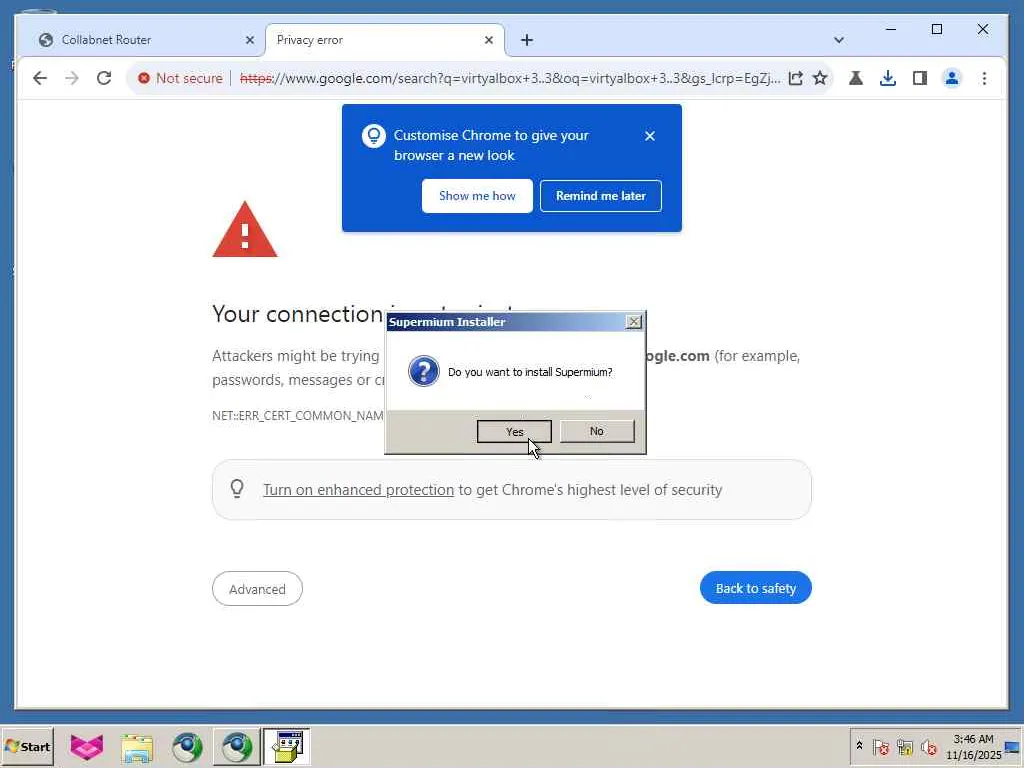Screen dimensions: 1024x768
Task: Click the muted volume tray icon
Action: pos(928,747)
